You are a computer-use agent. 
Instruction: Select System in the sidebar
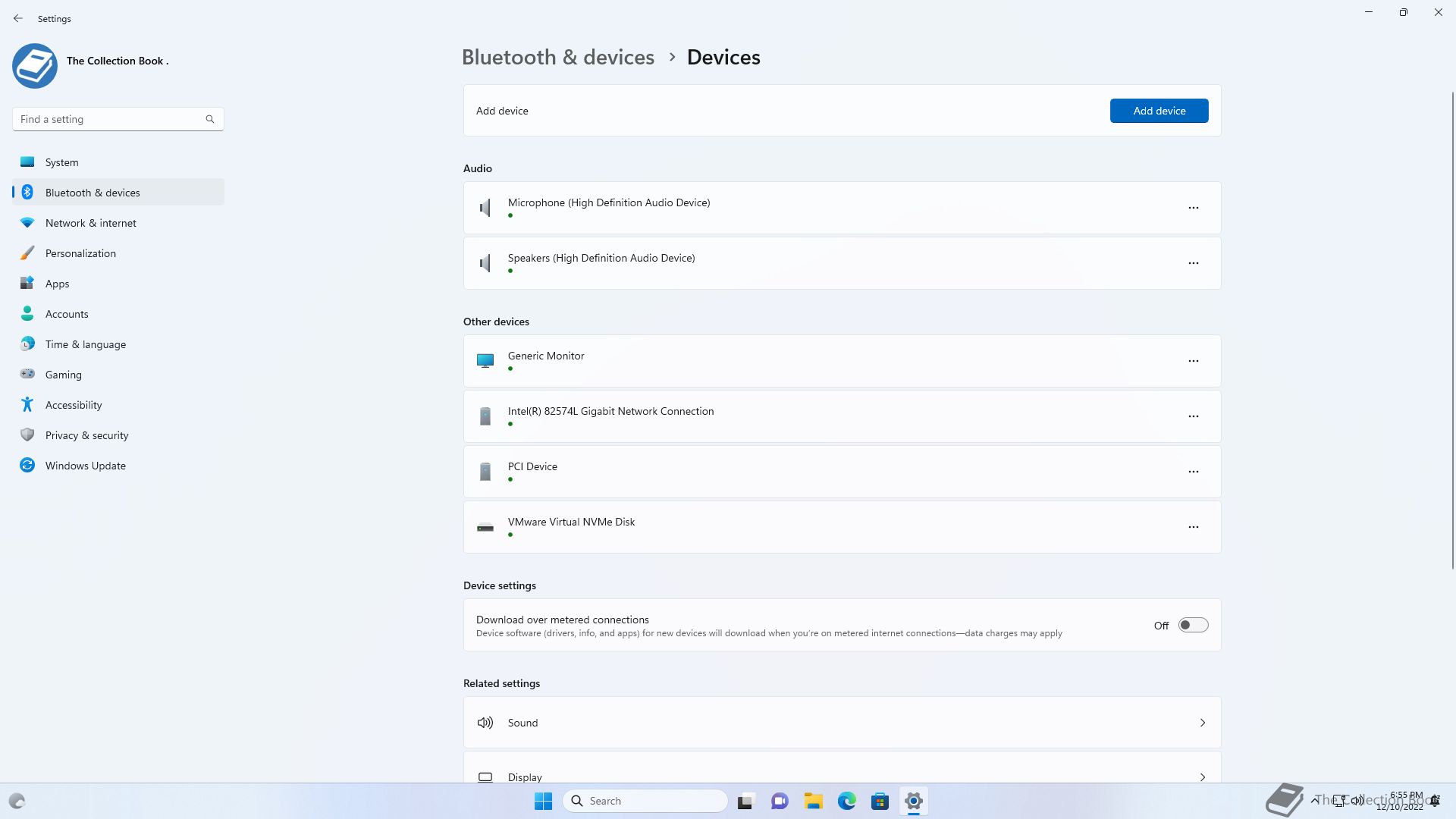tap(118, 162)
